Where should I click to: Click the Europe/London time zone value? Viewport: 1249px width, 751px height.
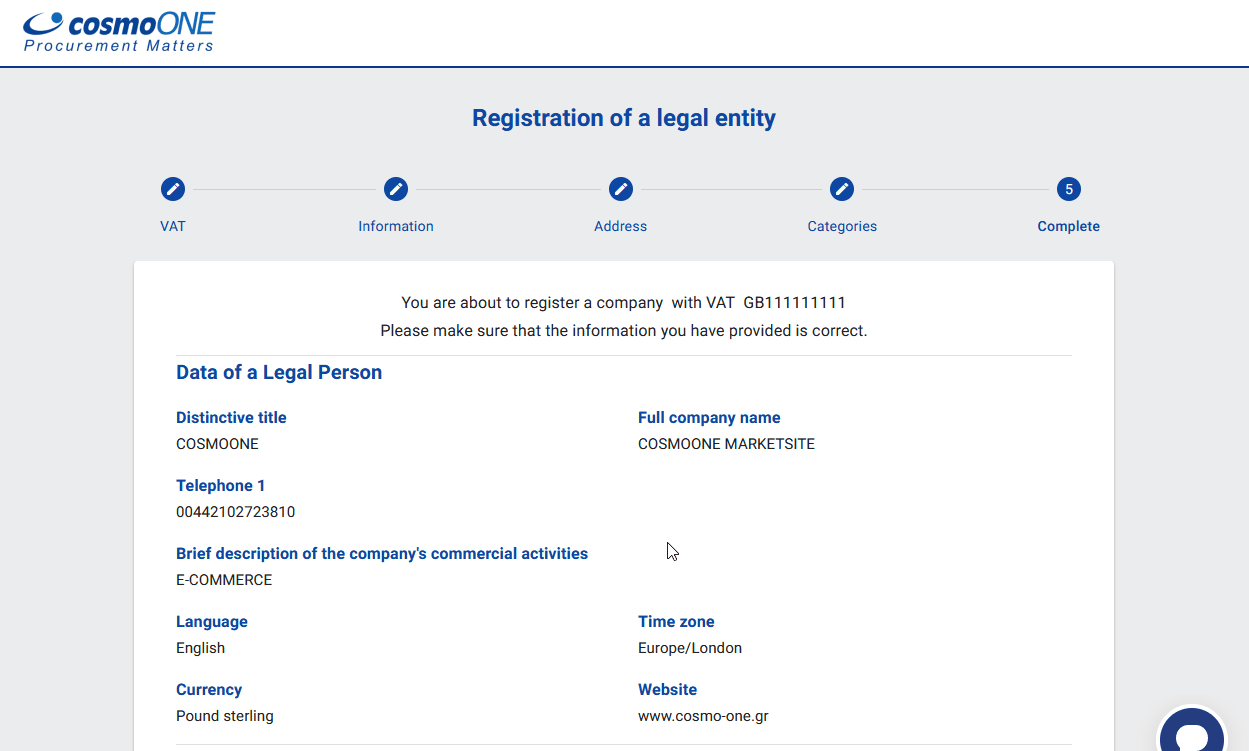690,648
